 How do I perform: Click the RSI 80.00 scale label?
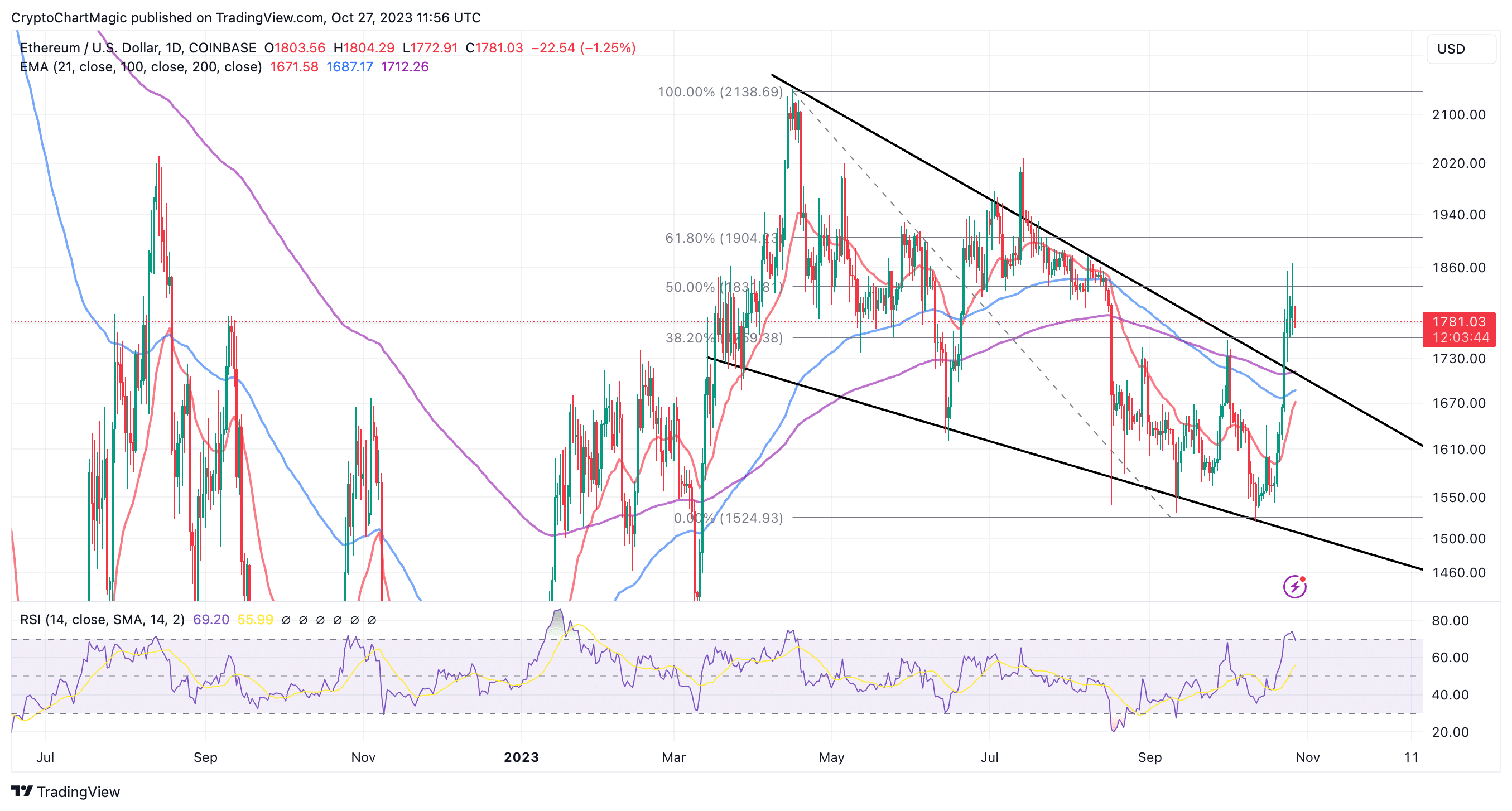click(x=1450, y=621)
